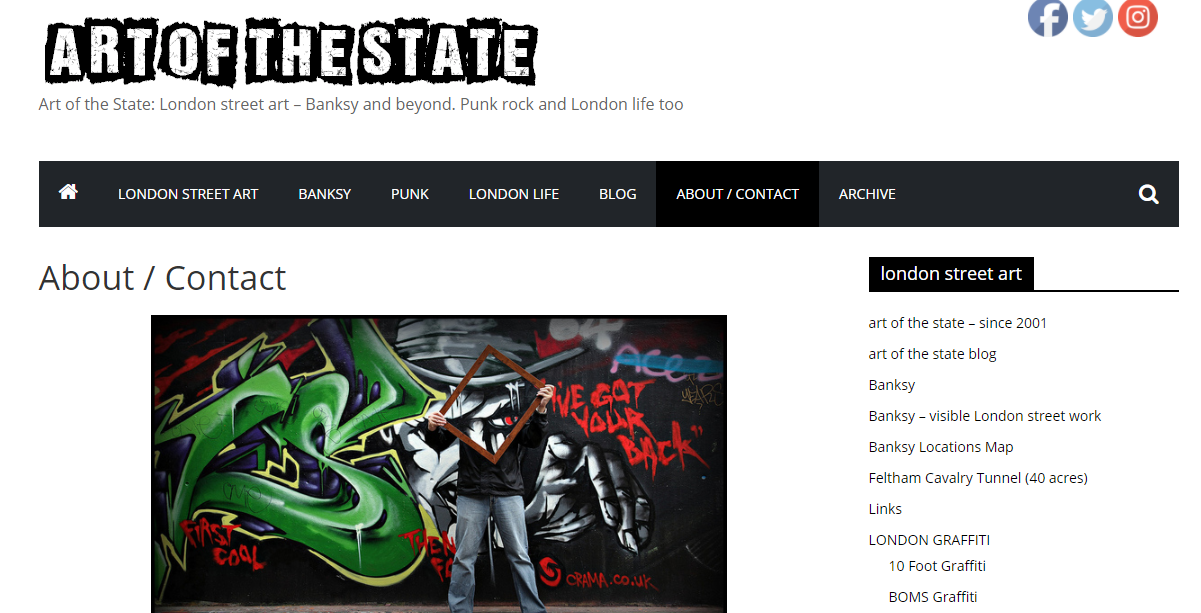Open the Instagram social icon
This screenshot has height=613, width=1201.
[x=1138, y=17]
